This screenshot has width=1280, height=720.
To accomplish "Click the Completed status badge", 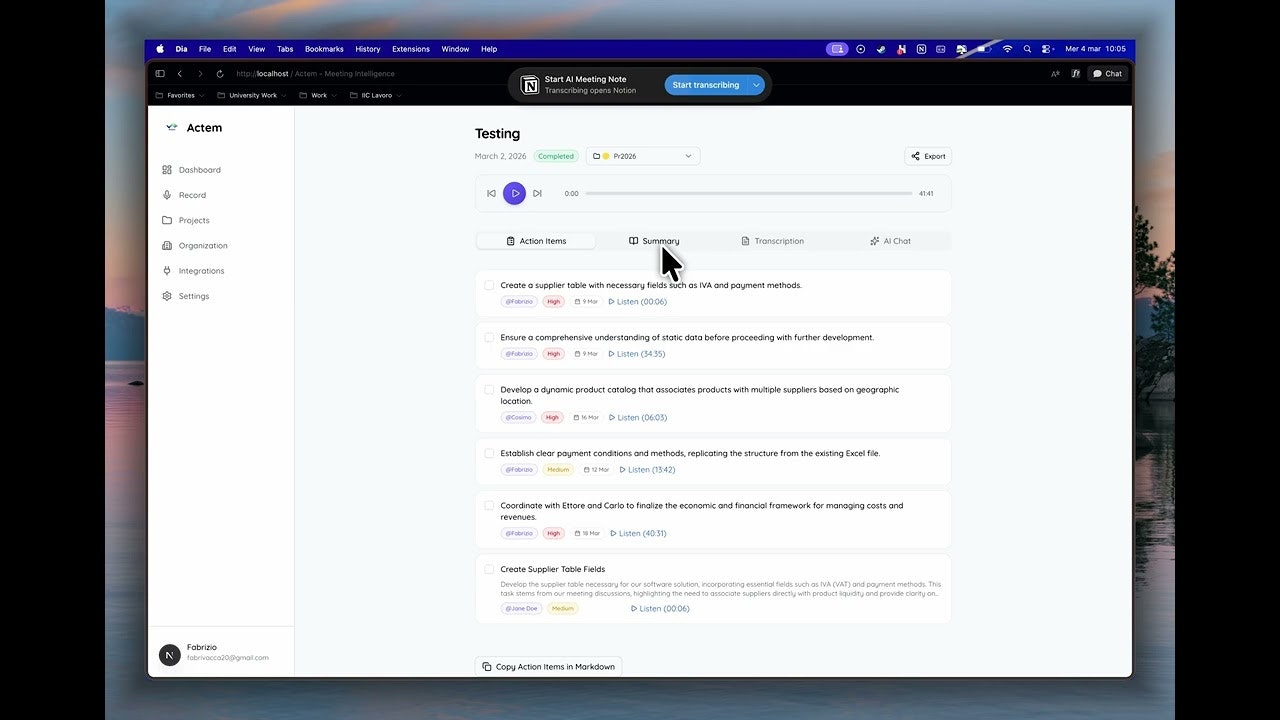I will tap(555, 156).
